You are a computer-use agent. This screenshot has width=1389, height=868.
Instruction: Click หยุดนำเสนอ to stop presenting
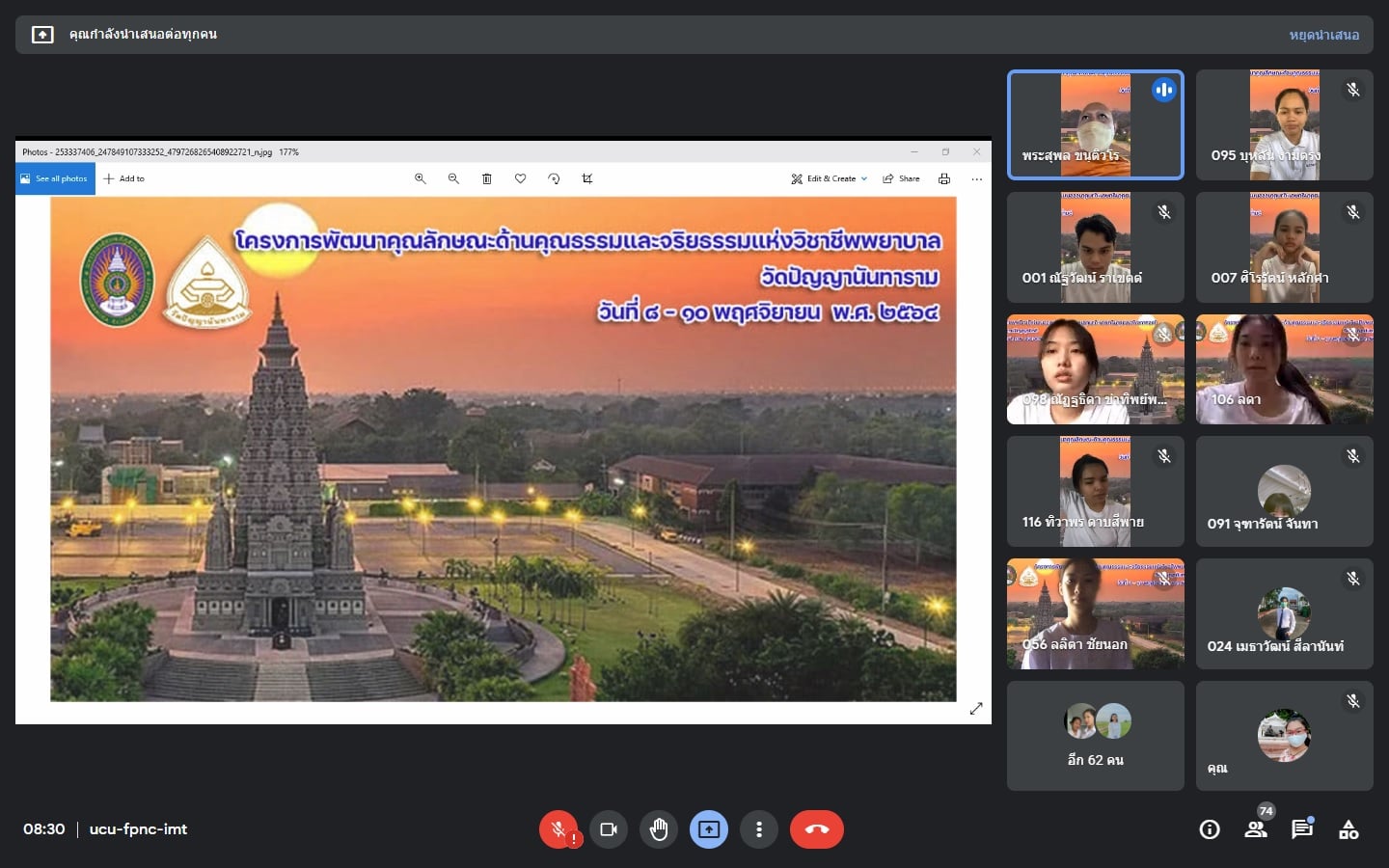1323,35
